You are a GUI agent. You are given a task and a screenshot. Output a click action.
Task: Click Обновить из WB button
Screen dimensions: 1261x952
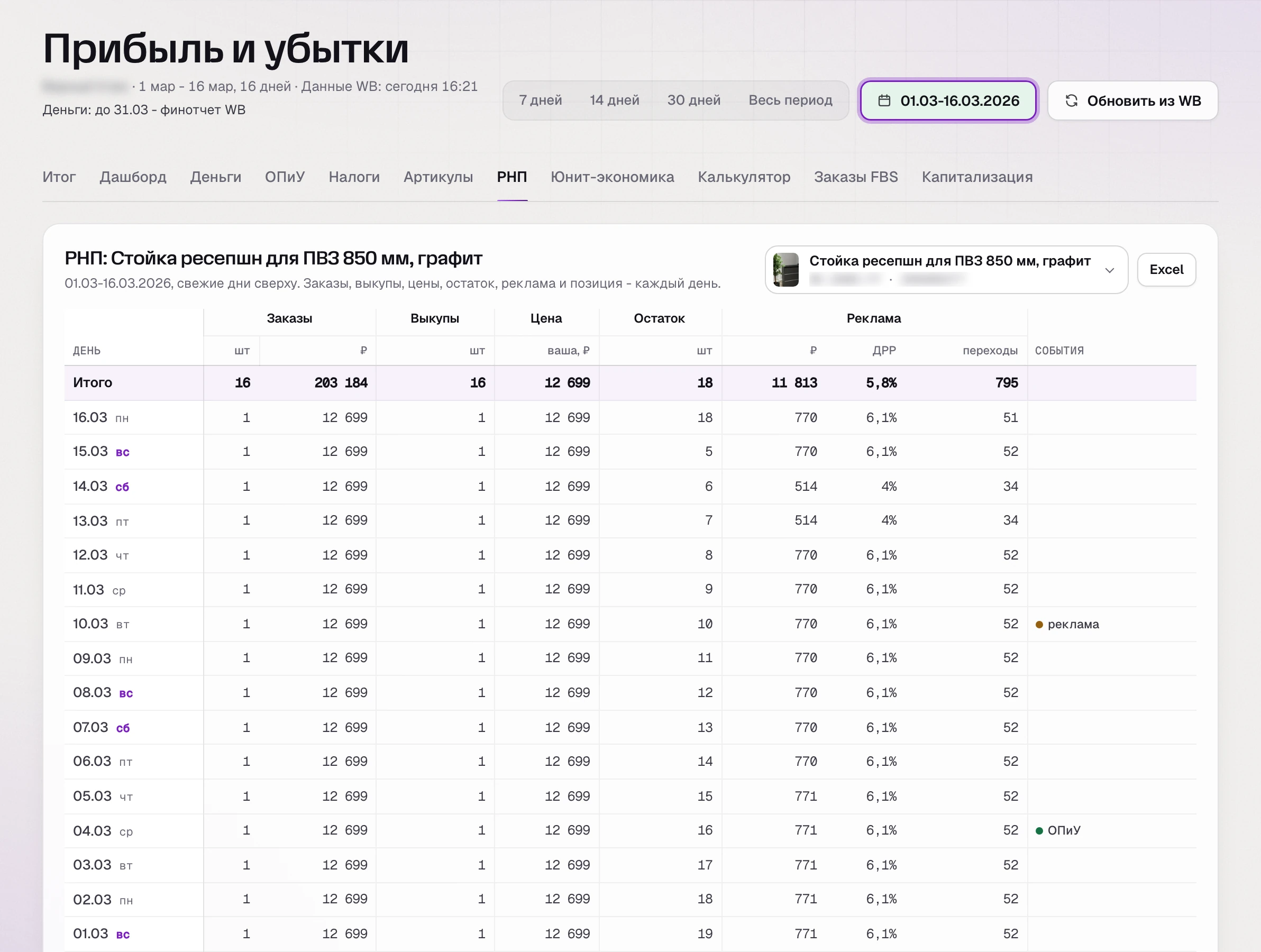tap(1132, 101)
